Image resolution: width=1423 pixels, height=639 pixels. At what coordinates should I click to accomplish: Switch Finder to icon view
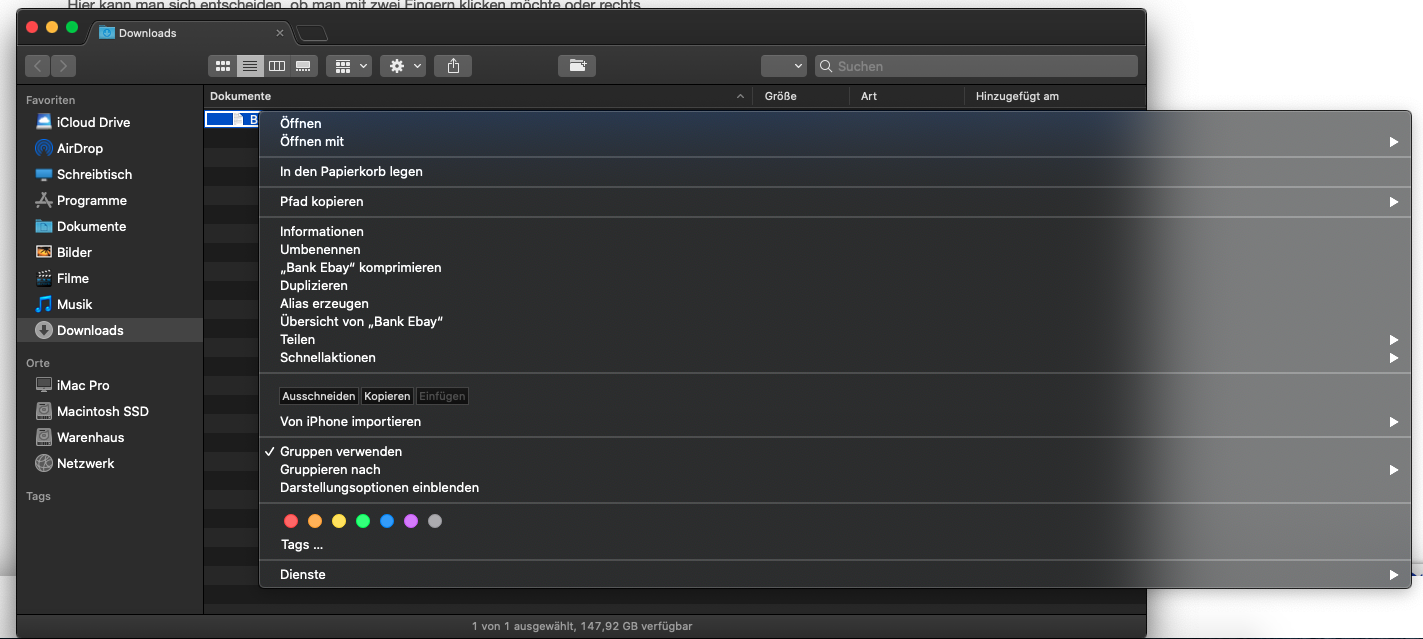pos(223,66)
